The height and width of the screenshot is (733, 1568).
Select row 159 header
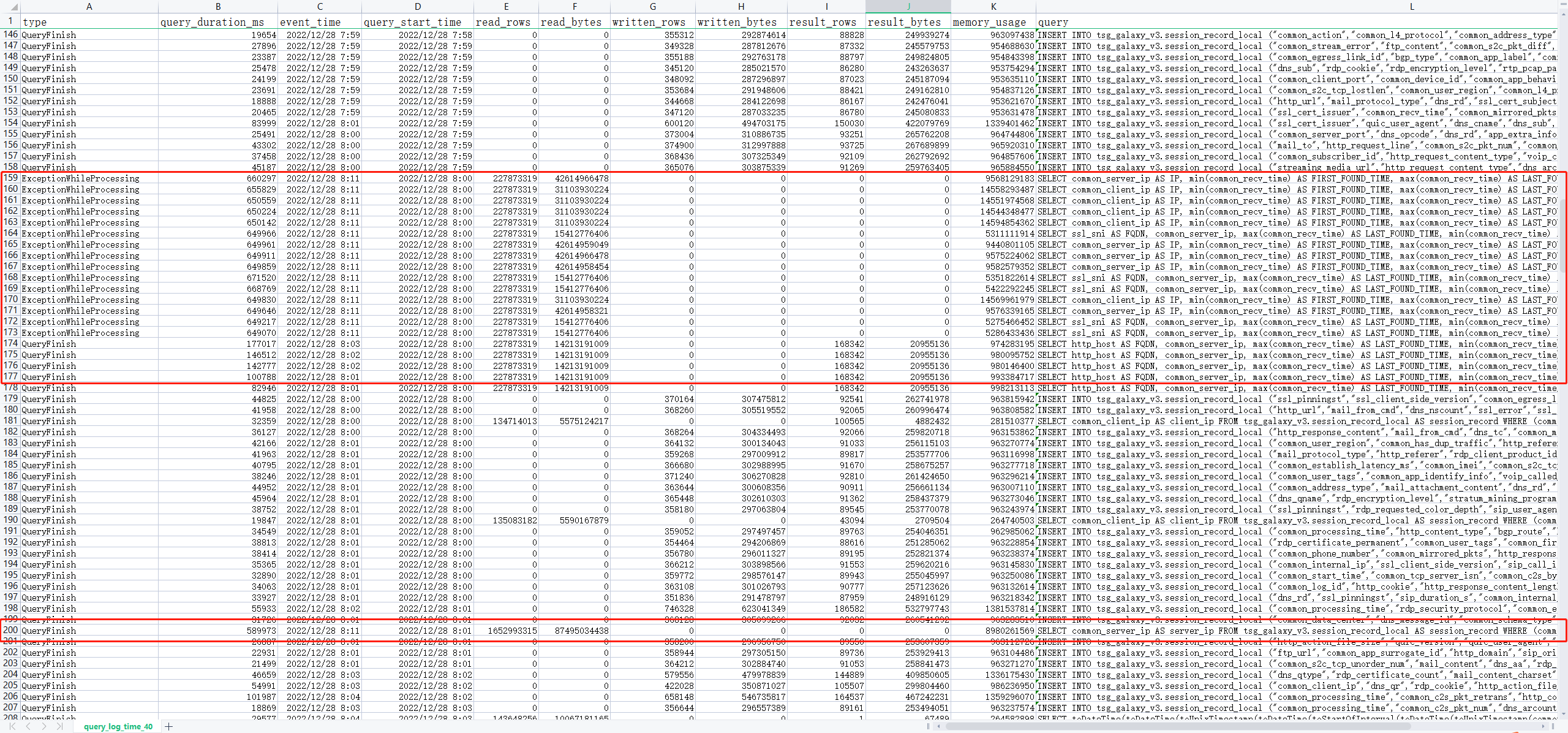[10, 178]
